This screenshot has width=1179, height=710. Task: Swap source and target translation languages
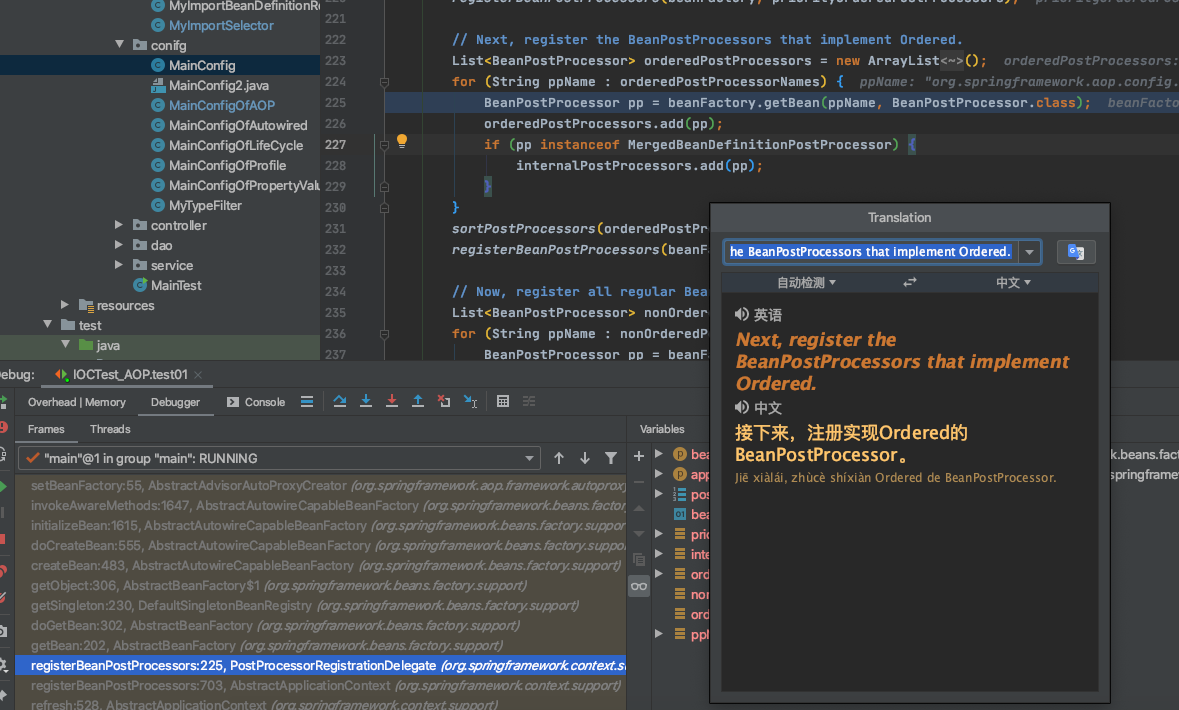coord(909,283)
